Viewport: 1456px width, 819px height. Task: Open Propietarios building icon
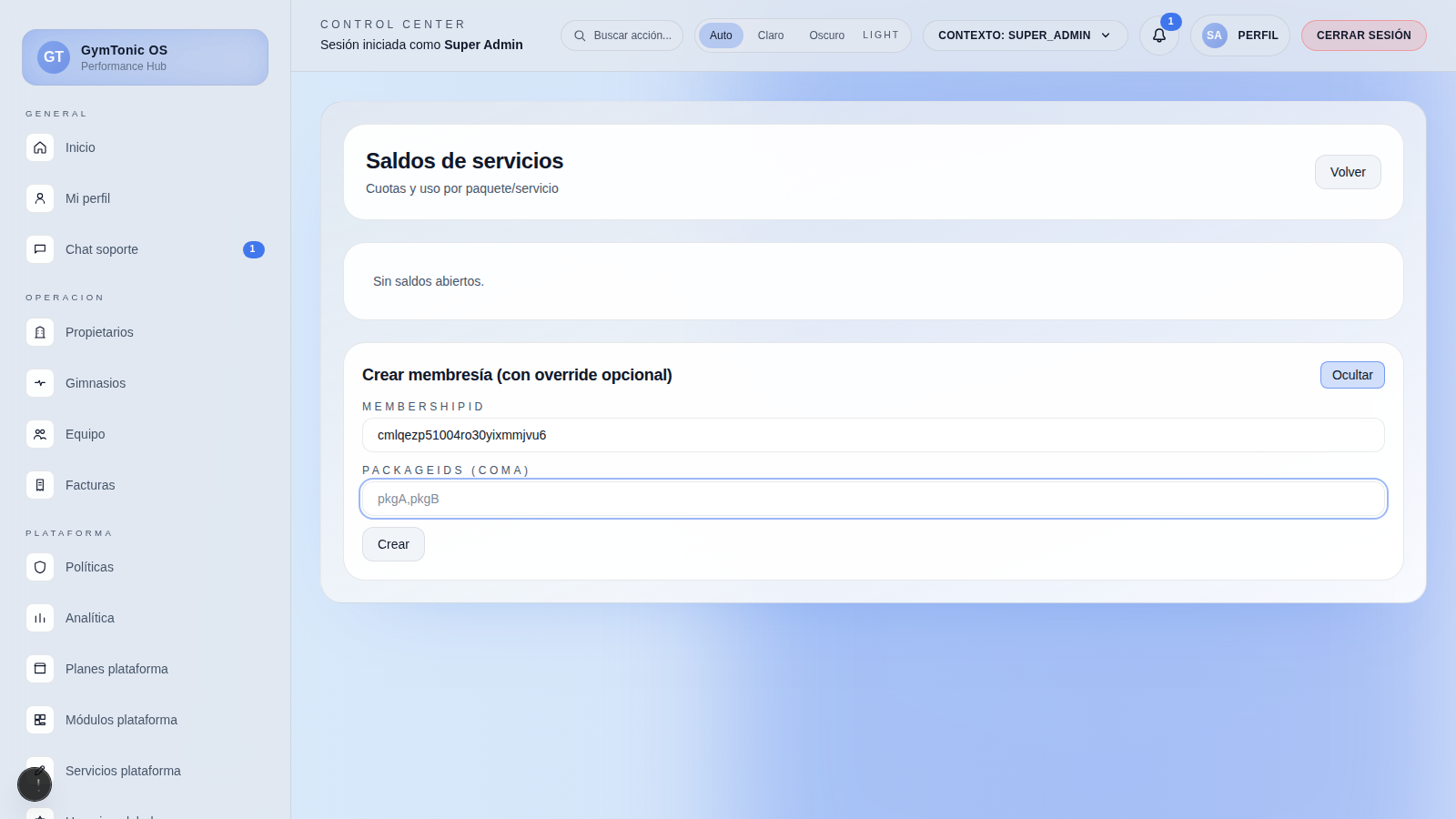[40, 332]
